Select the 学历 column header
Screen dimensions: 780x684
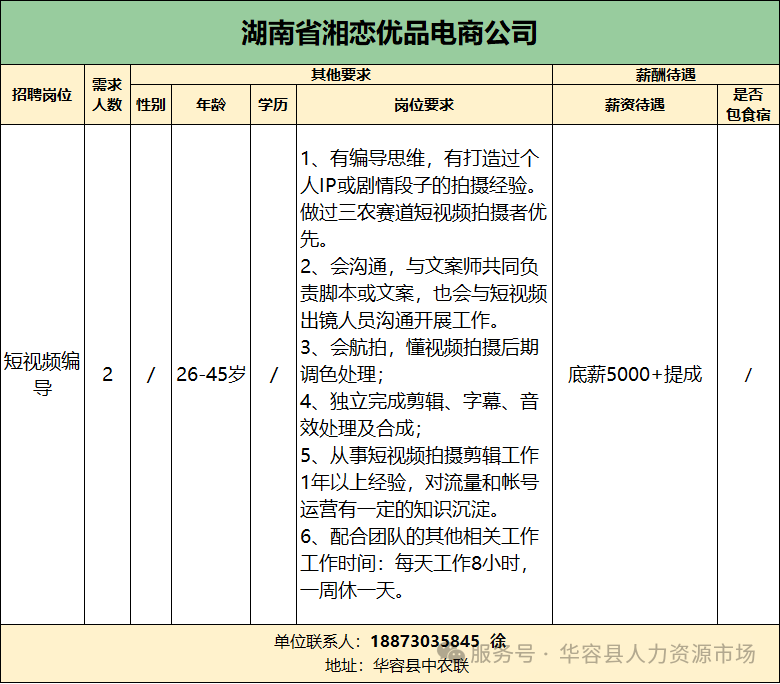tap(273, 104)
